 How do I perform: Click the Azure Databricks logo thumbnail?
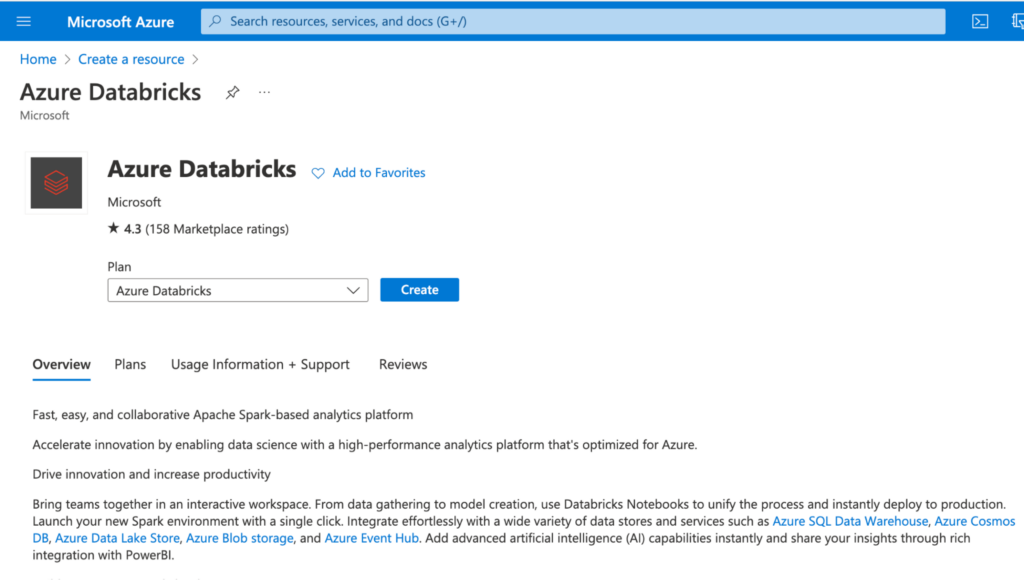[56, 183]
